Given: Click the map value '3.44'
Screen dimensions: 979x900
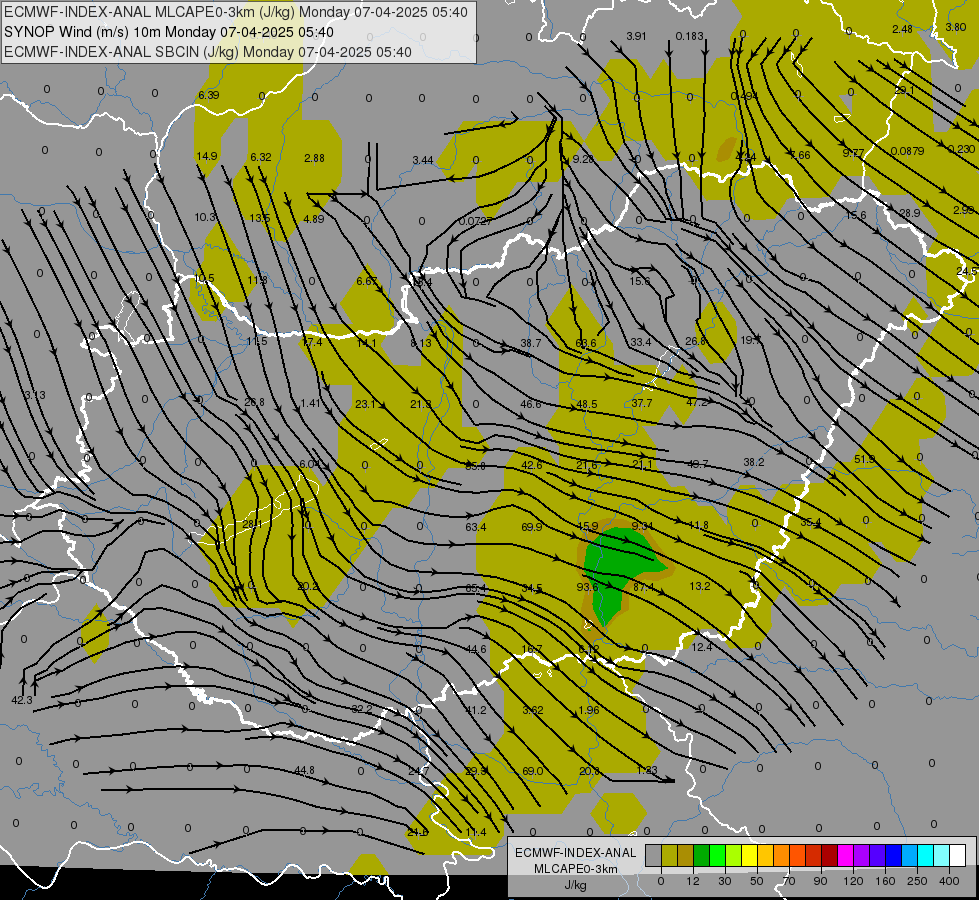Looking at the screenshot, I should click(x=423, y=160).
